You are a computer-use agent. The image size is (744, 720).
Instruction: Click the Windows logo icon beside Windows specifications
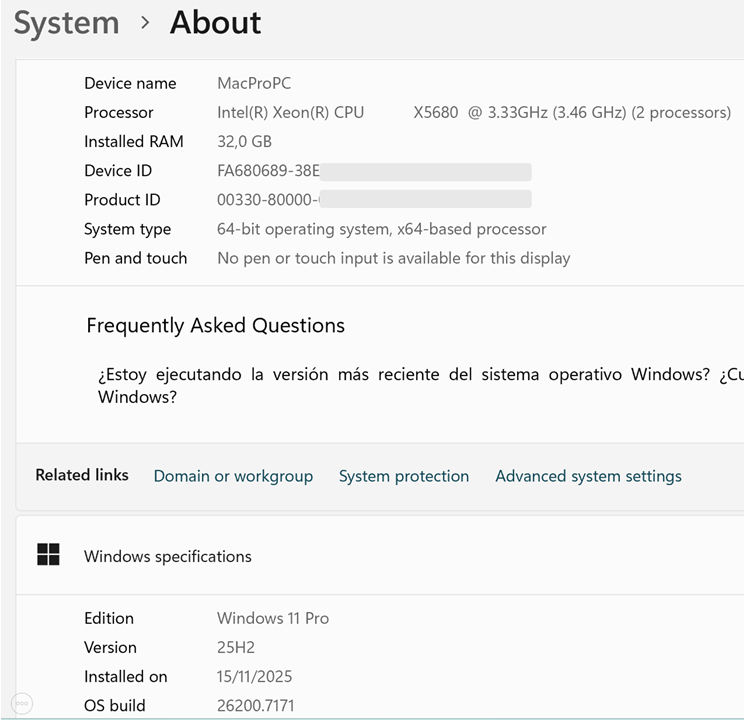tap(48, 555)
